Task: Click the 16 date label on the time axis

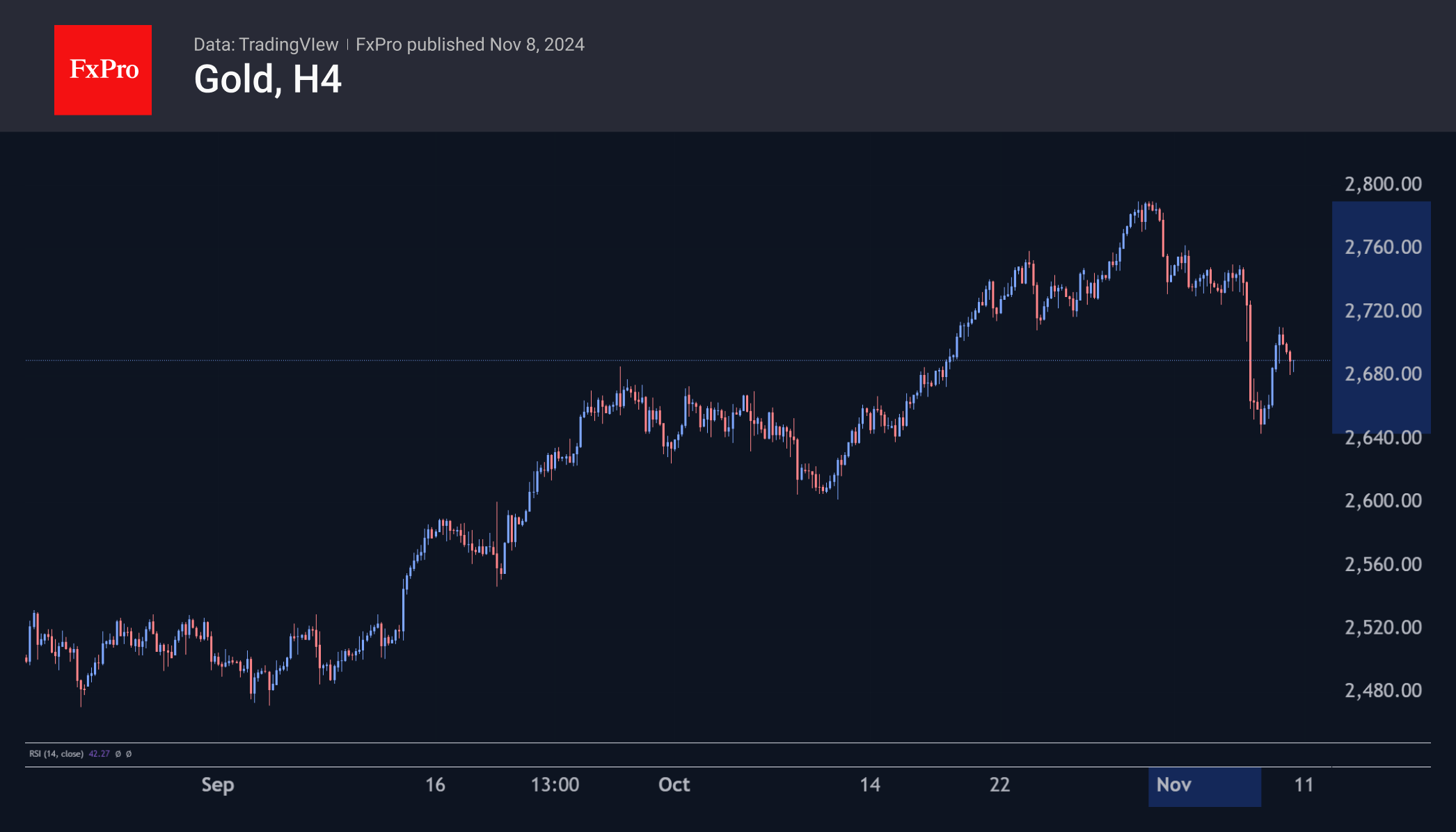Action: point(435,785)
